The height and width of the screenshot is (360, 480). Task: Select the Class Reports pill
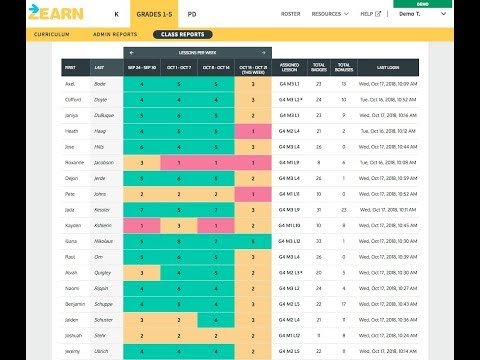click(x=183, y=34)
